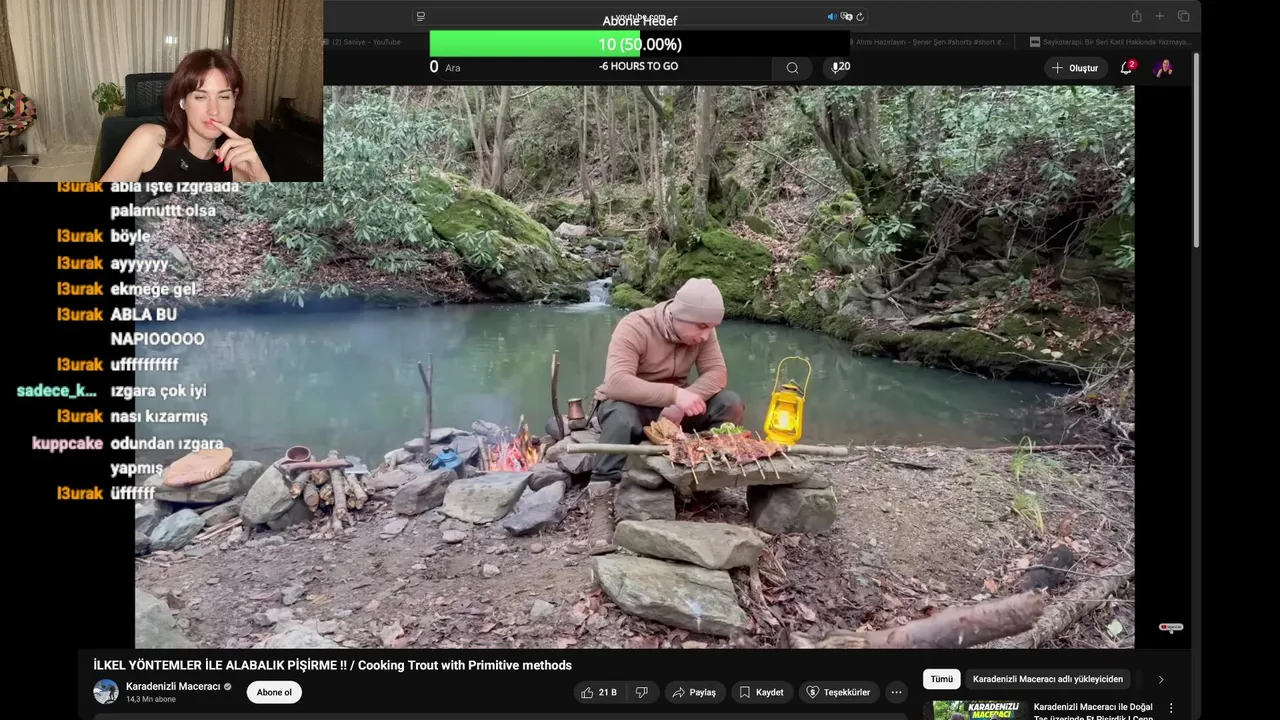Reload the page in address bar

coord(860,16)
